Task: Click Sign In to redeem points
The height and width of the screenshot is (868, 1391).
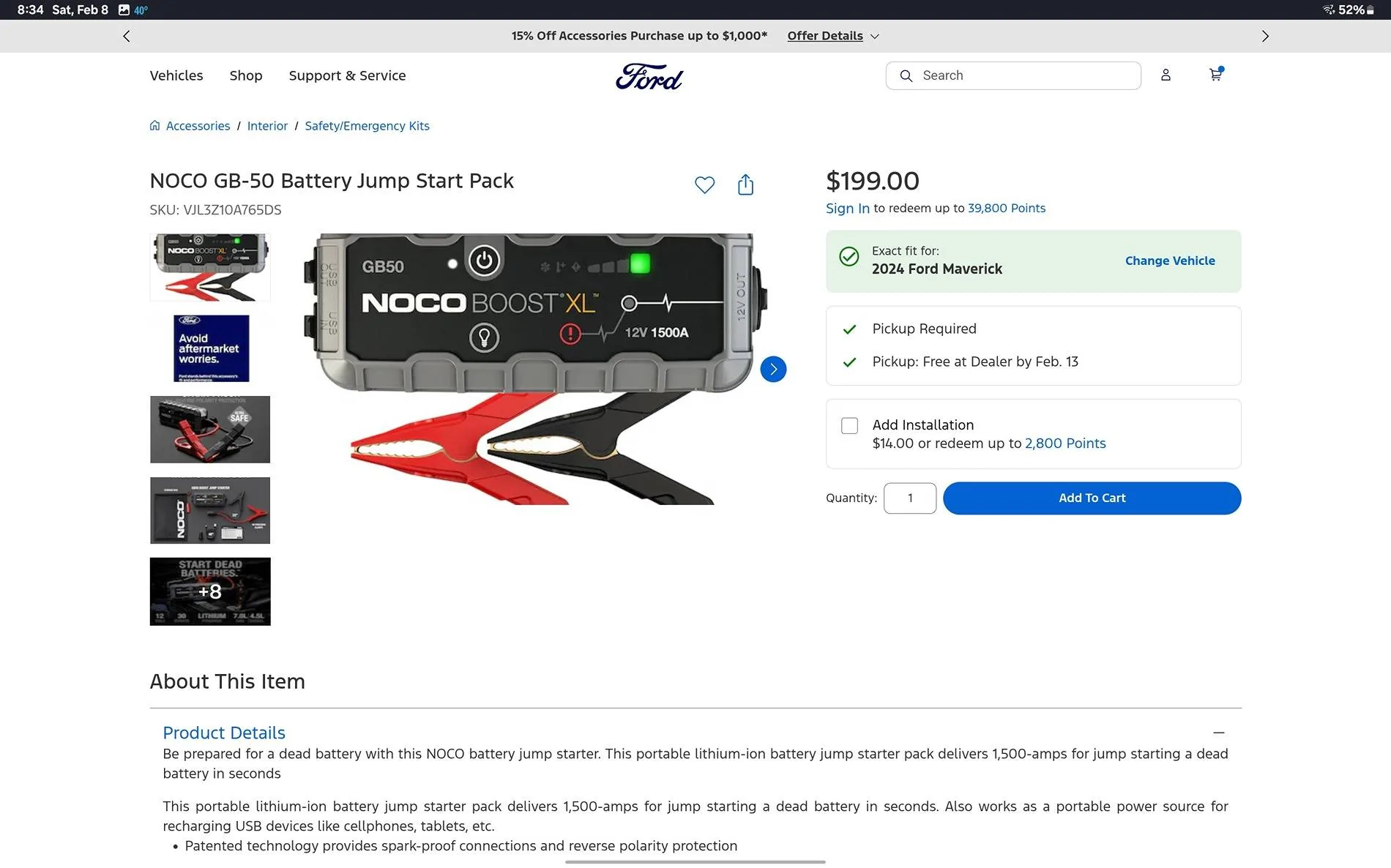Action: [x=848, y=209]
